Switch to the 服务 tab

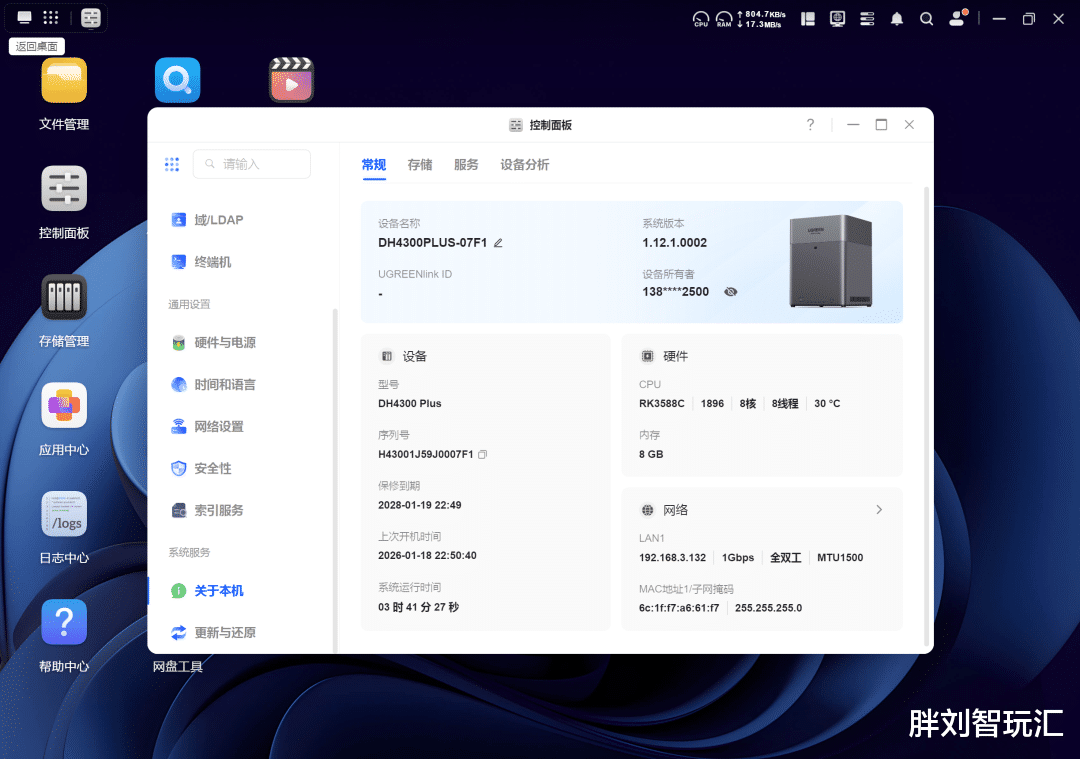[x=466, y=165]
